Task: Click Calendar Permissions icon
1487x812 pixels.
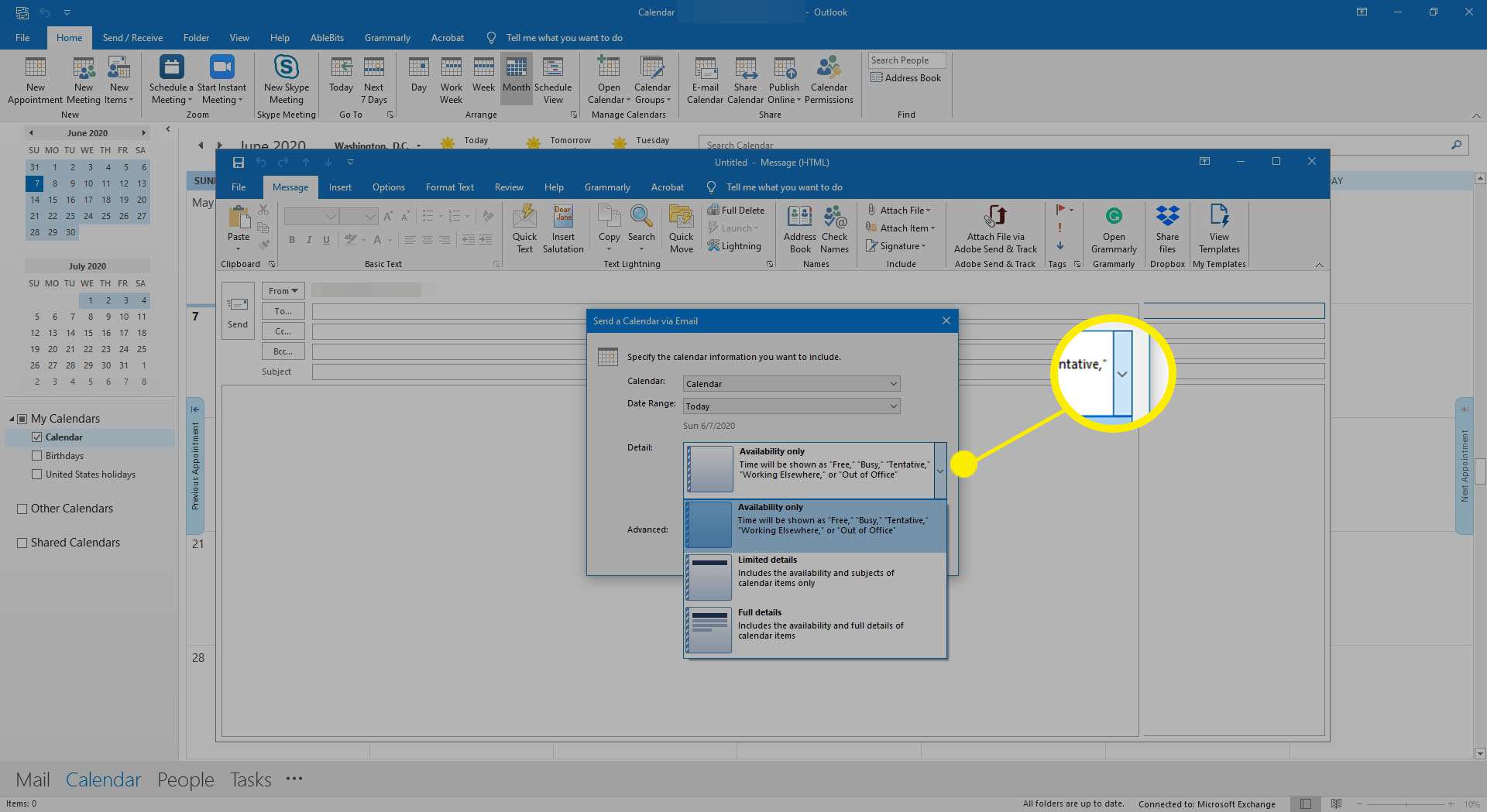Action: (x=829, y=80)
